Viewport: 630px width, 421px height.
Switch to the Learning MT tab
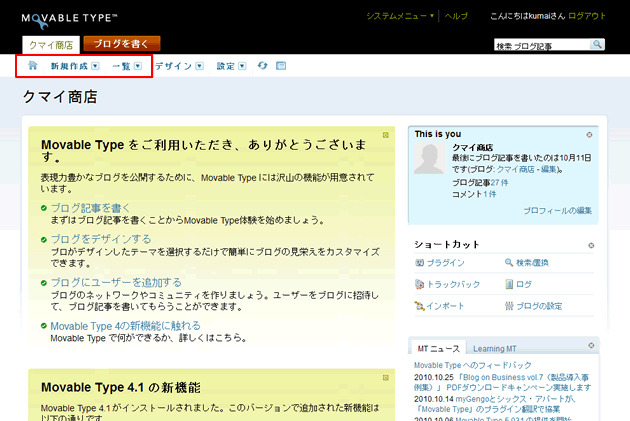pyautogui.click(x=495, y=349)
